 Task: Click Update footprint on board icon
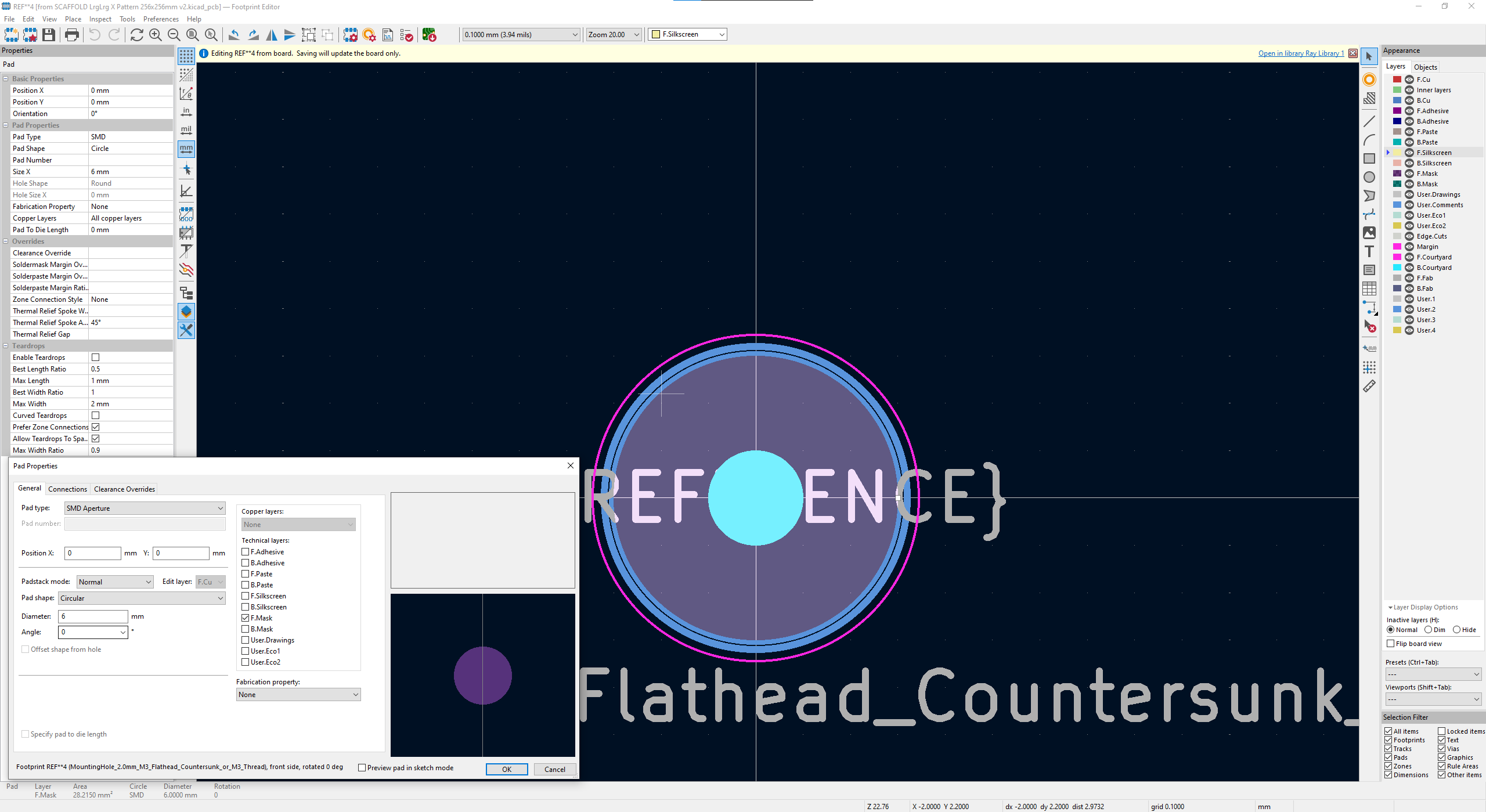point(429,35)
